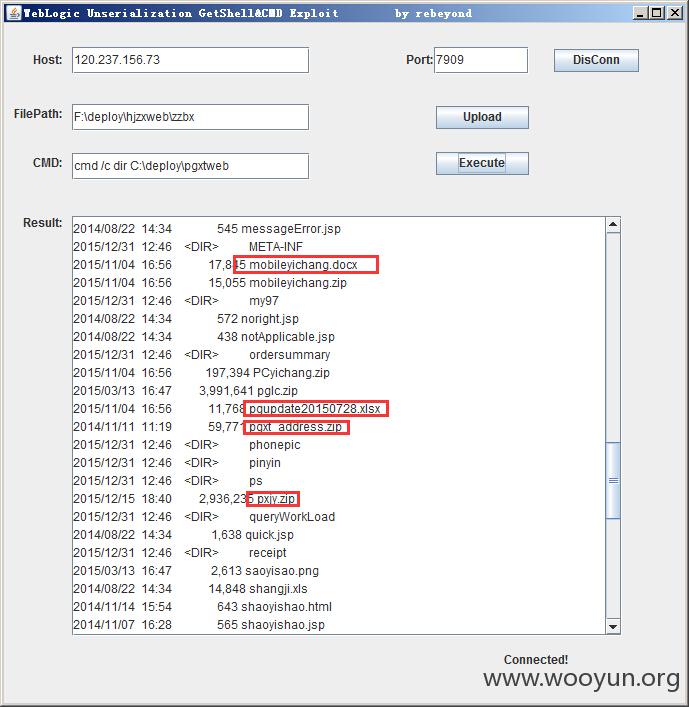Viewport: 689px width, 707px height.
Task: Select the shangji.xls entry
Action: pos(190,589)
